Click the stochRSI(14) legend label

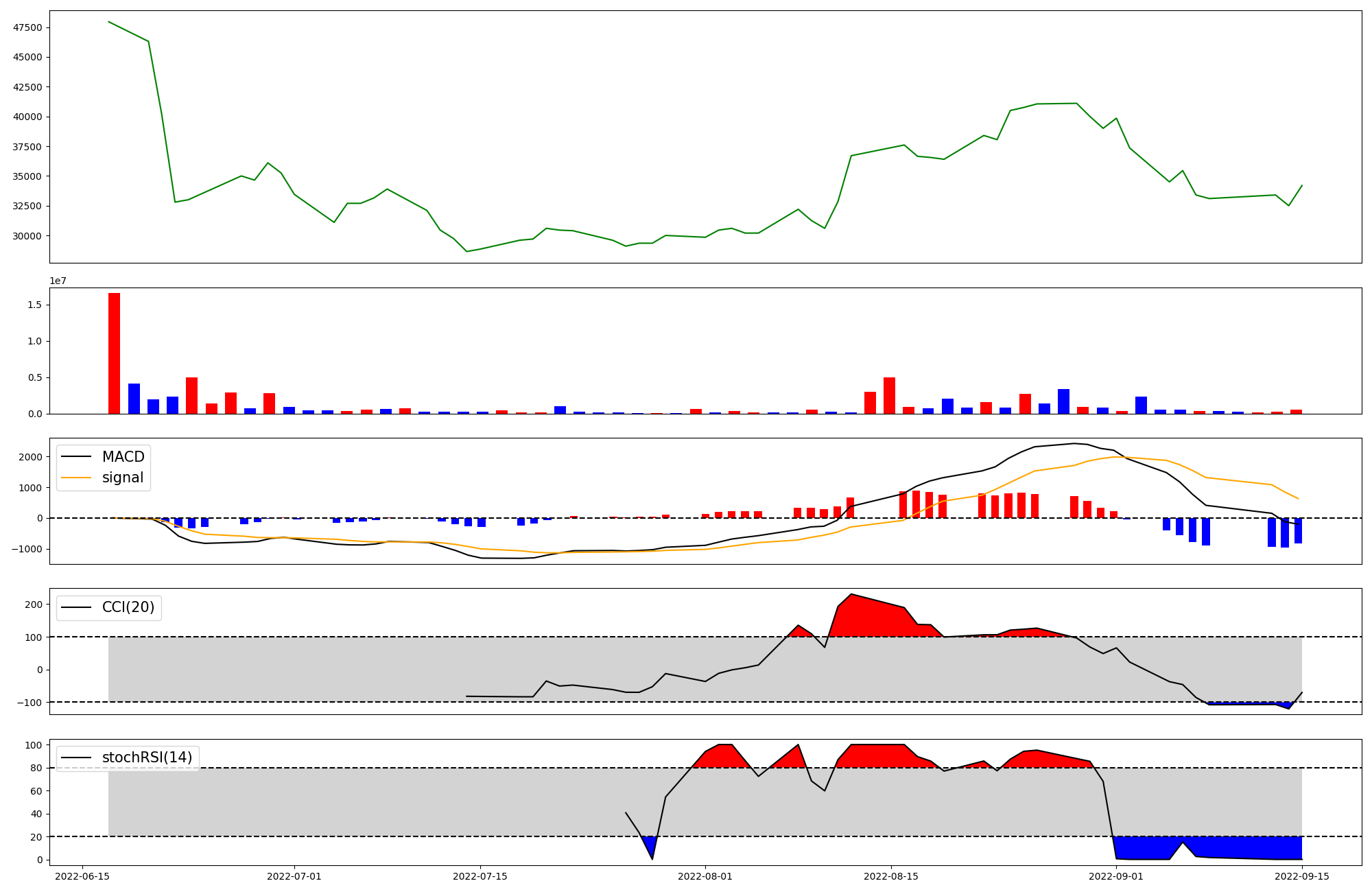coord(147,758)
